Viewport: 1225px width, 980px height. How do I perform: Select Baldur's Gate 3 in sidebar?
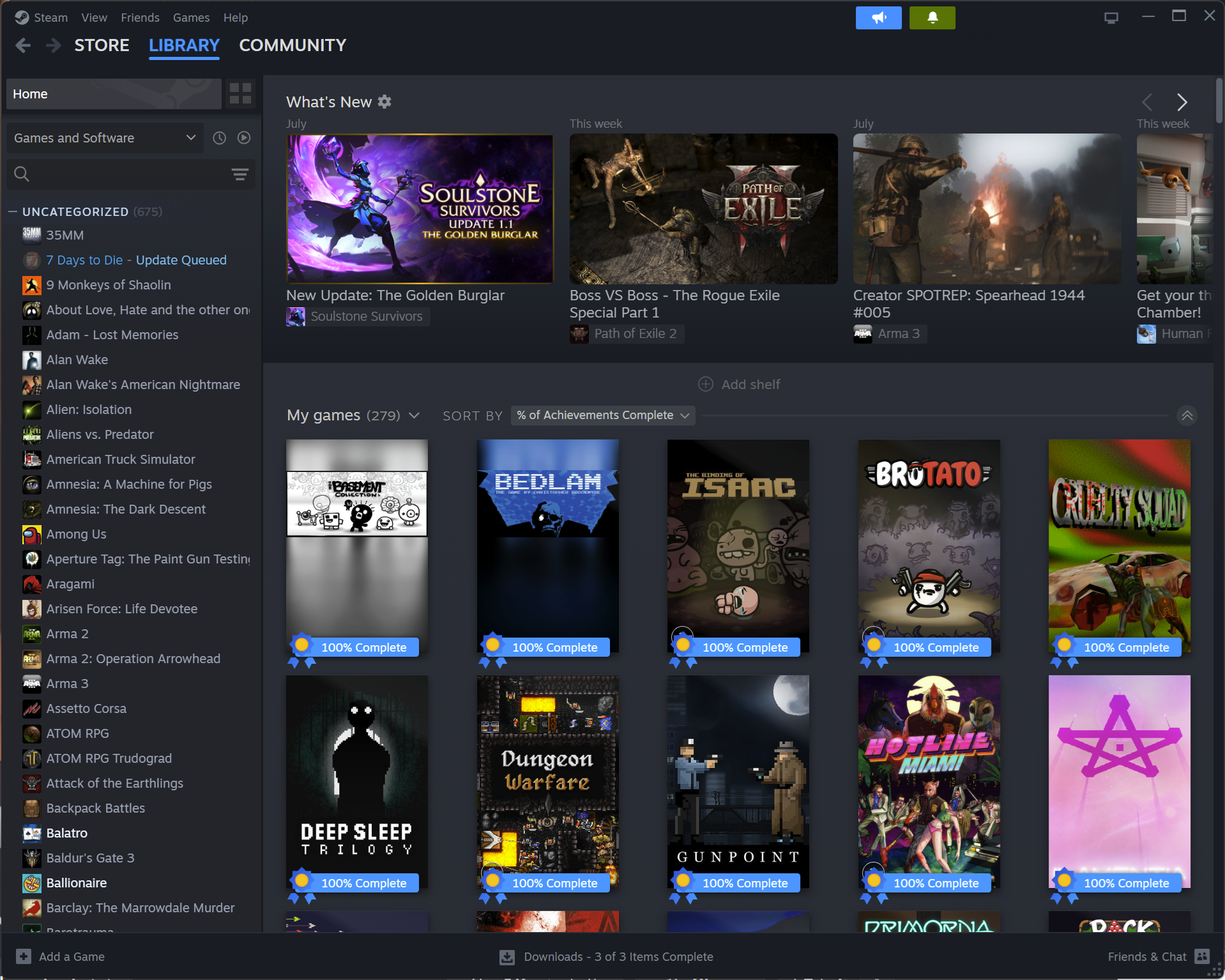pyautogui.click(x=90, y=858)
